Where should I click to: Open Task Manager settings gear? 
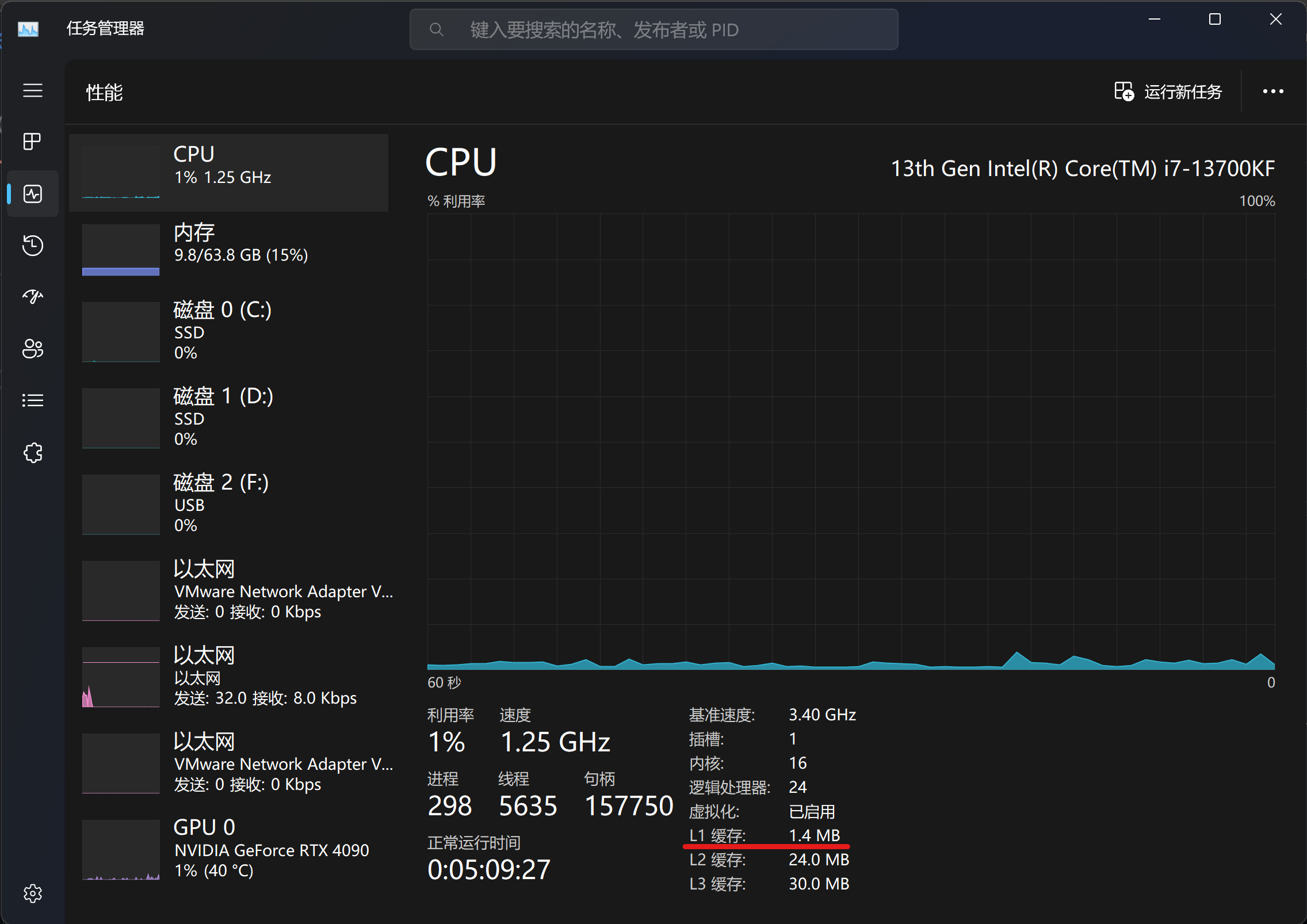[x=33, y=894]
